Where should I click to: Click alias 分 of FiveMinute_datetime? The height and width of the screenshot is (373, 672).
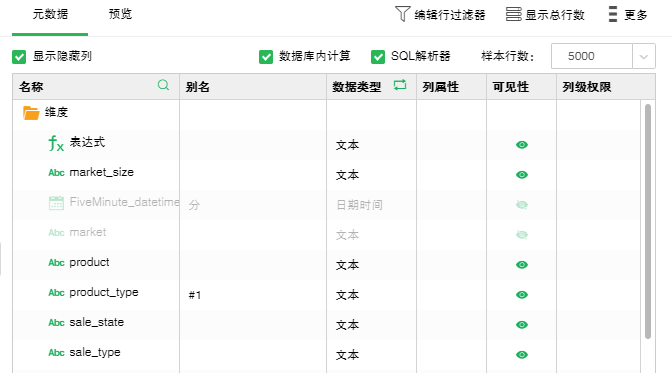click(x=194, y=205)
